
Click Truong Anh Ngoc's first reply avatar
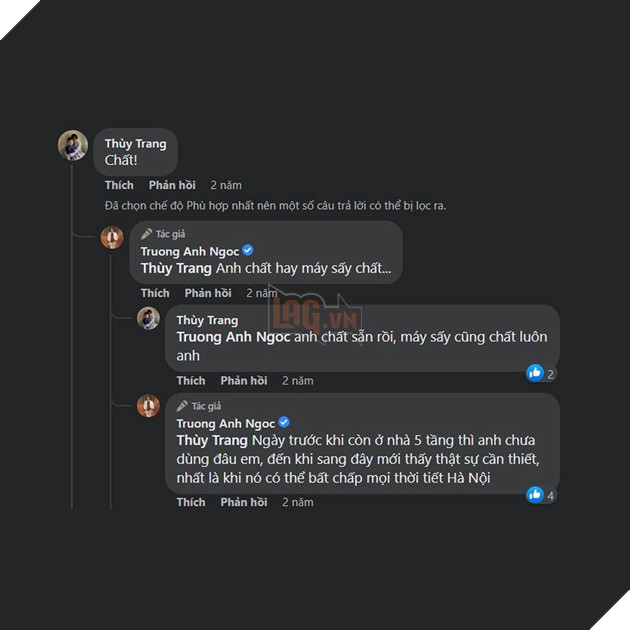(x=112, y=238)
